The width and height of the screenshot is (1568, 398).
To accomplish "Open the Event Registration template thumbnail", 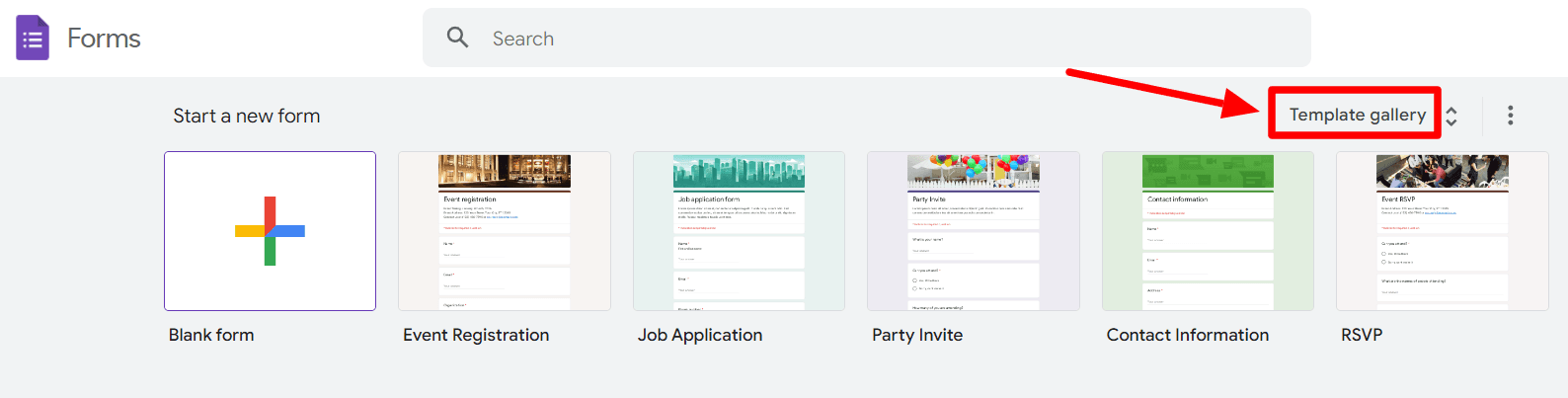I will point(505,231).
